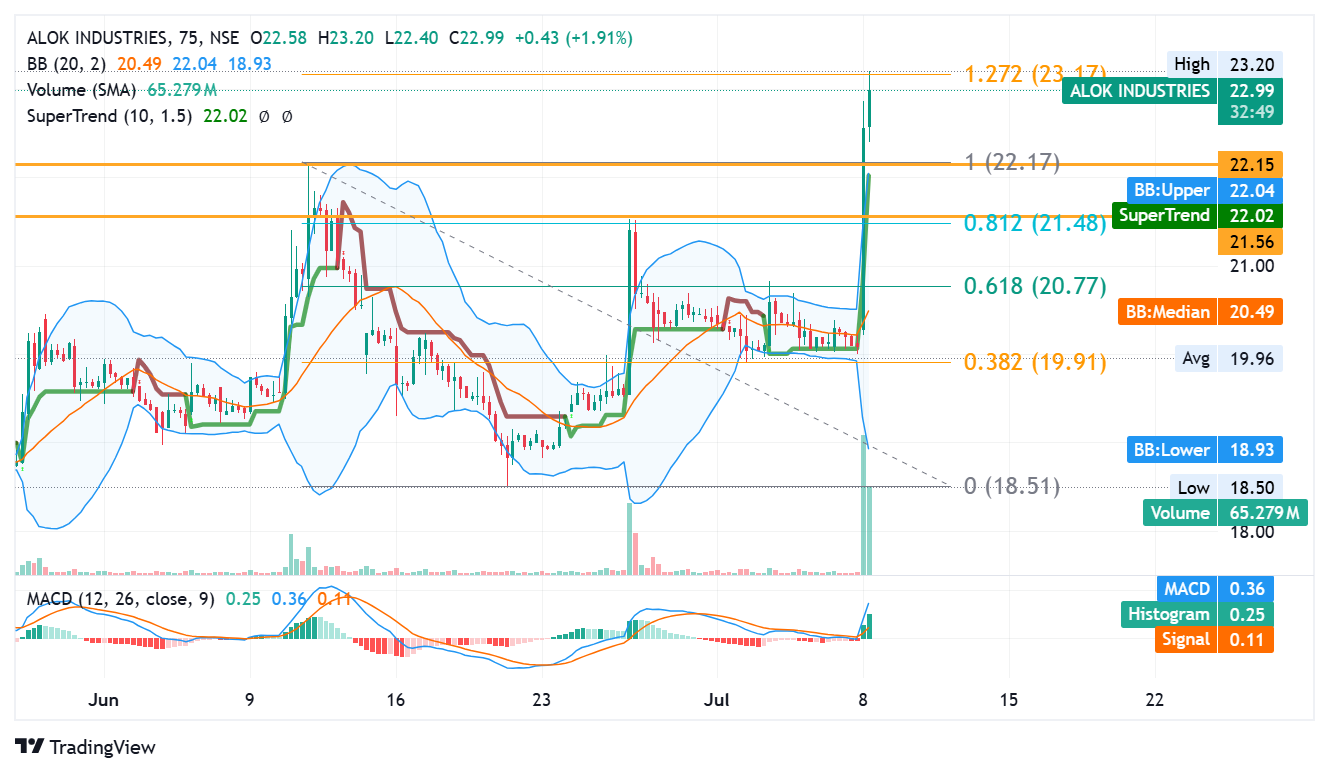Click the green SuperTrend axis label
Image resolution: width=1329 pixels, height=773 pixels.
(1164, 215)
